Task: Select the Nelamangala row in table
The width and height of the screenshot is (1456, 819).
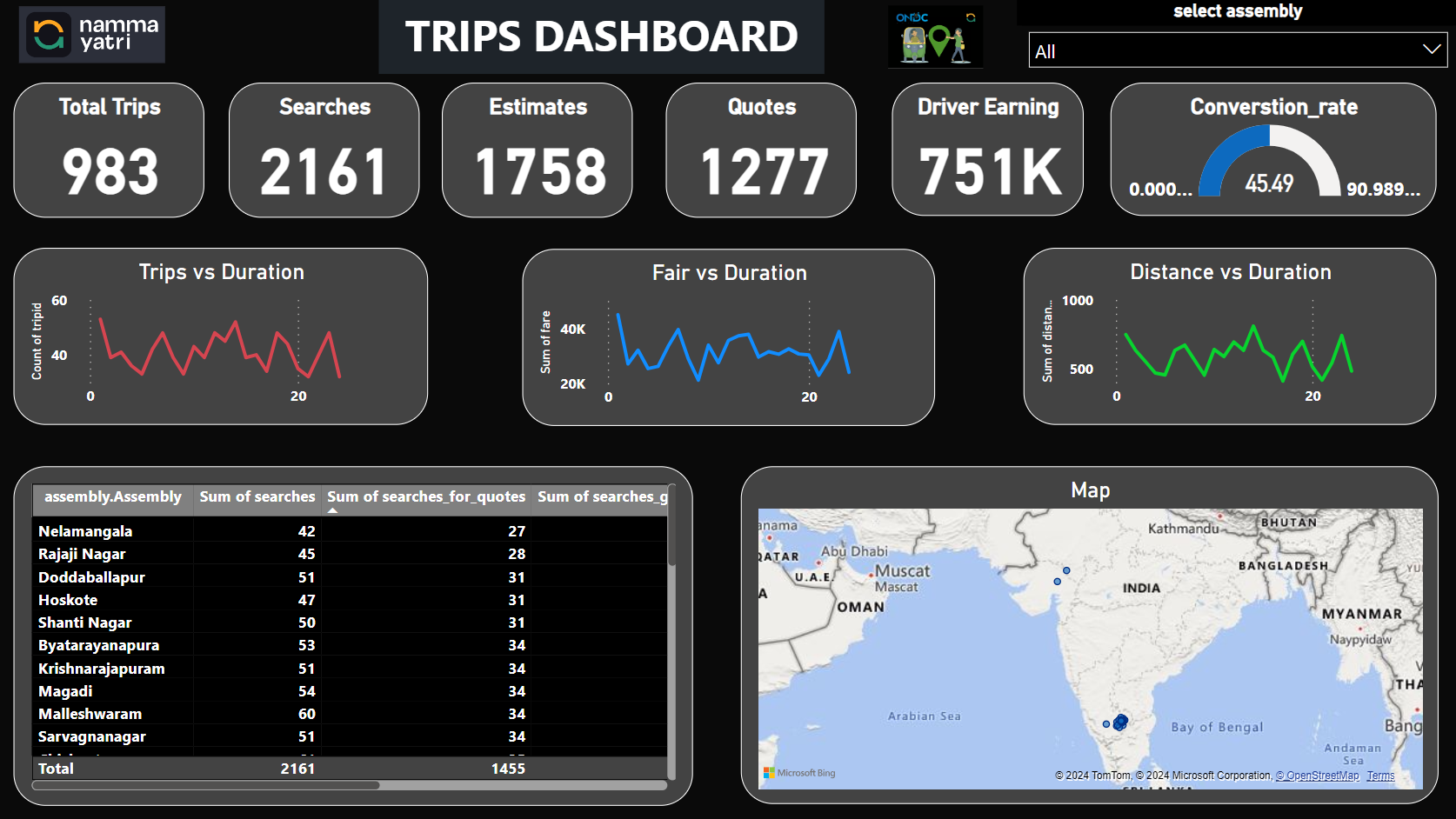Action: (85, 531)
